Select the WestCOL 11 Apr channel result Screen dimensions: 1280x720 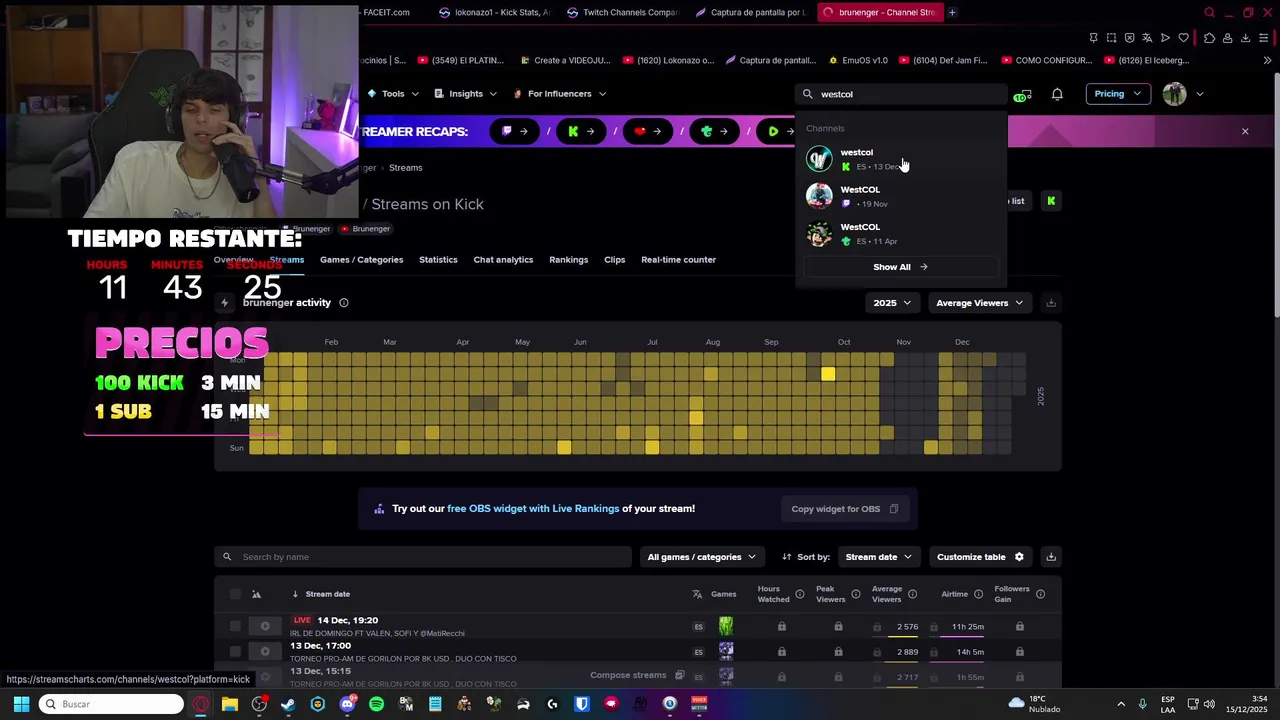click(901, 234)
